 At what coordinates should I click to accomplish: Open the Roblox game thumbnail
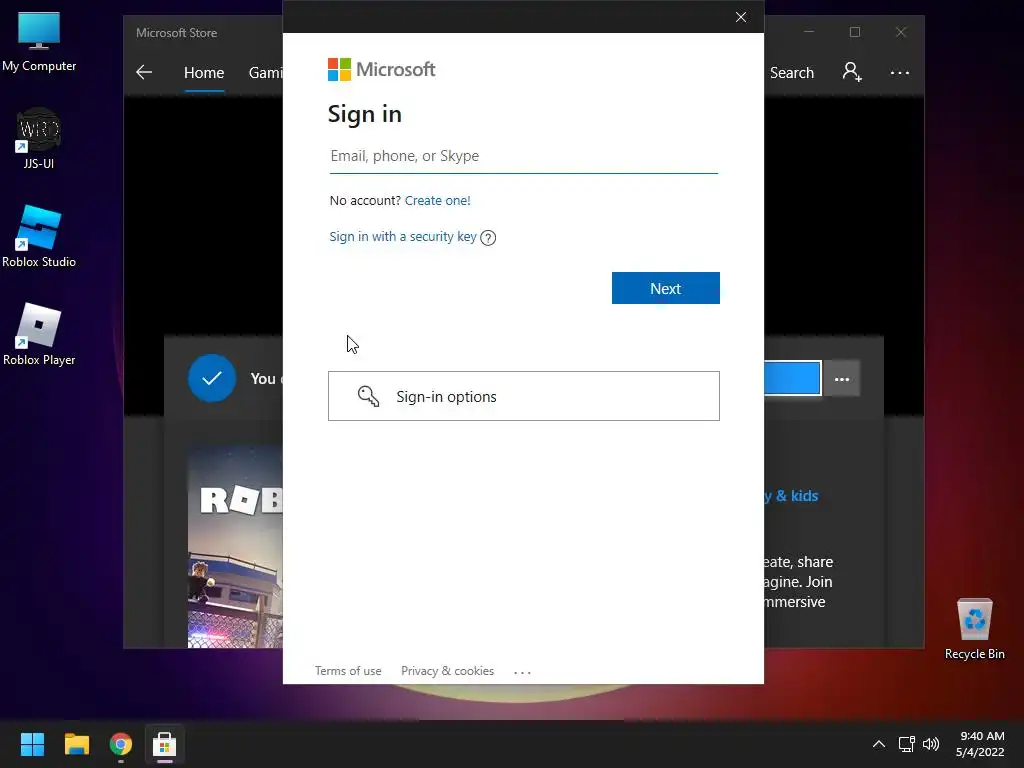[235, 547]
